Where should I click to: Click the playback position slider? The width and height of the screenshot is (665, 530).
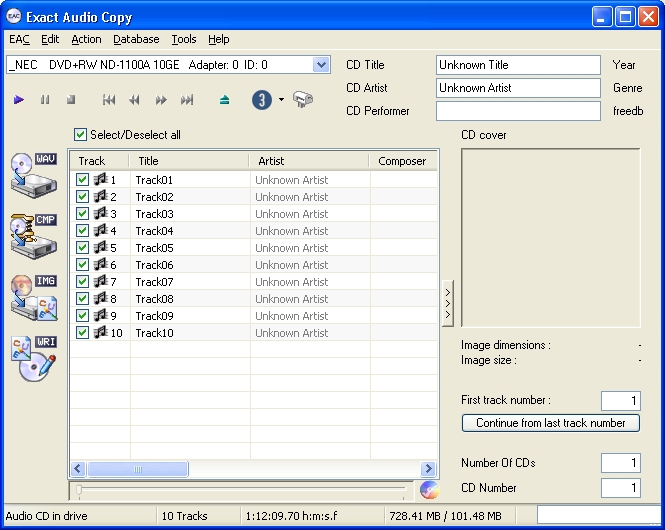coord(240,489)
